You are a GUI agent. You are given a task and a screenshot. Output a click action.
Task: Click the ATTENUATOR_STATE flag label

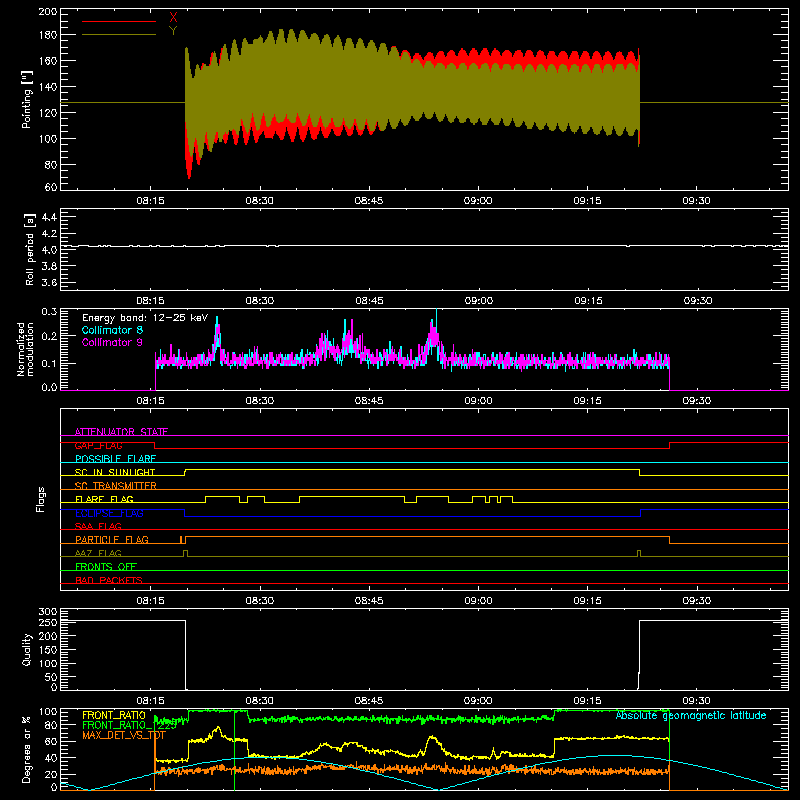tap(121, 432)
